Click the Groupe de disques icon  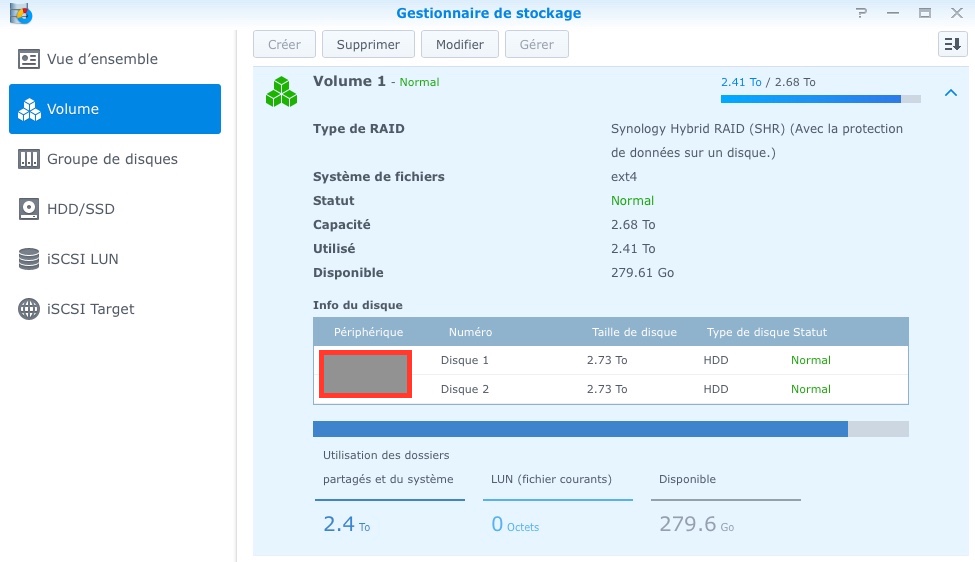pos(29,159)
